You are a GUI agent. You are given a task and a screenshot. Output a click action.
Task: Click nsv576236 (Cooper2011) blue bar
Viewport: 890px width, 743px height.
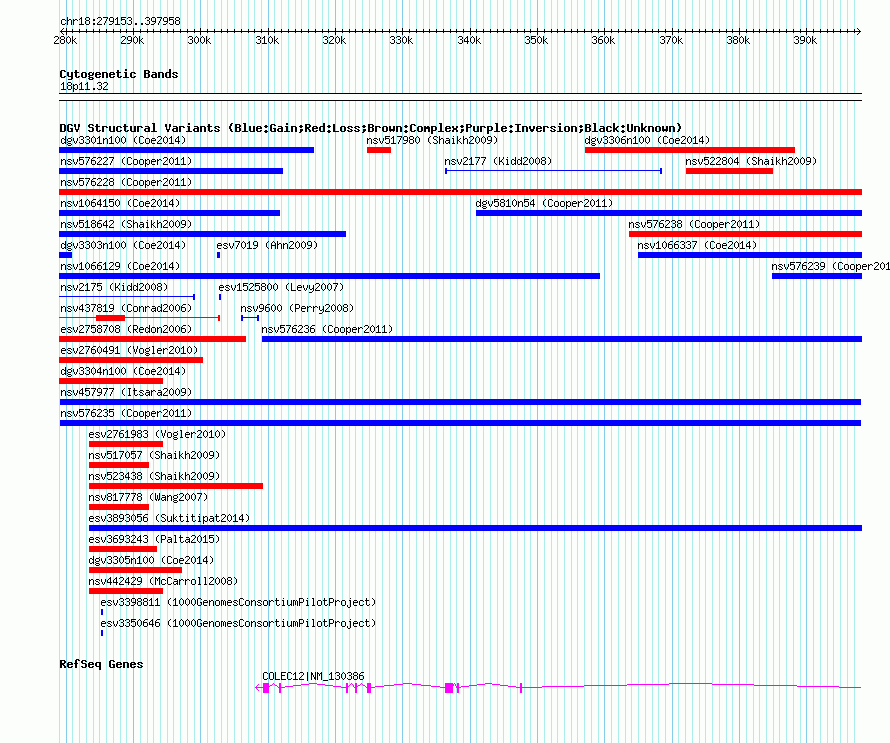(x=561, y=339)
